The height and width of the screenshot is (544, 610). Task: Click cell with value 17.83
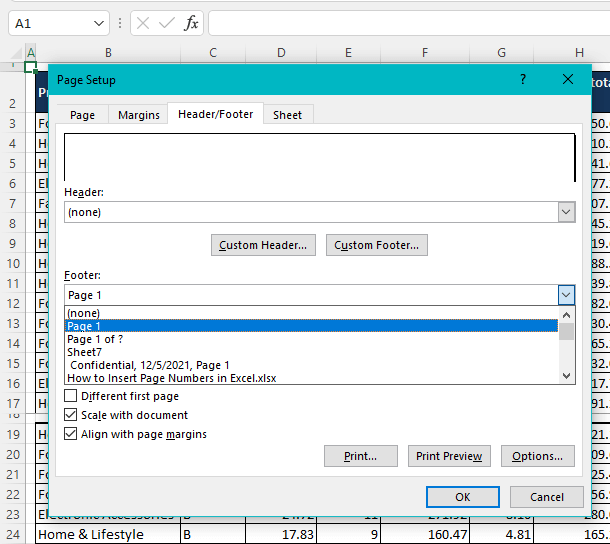[281, 534]
